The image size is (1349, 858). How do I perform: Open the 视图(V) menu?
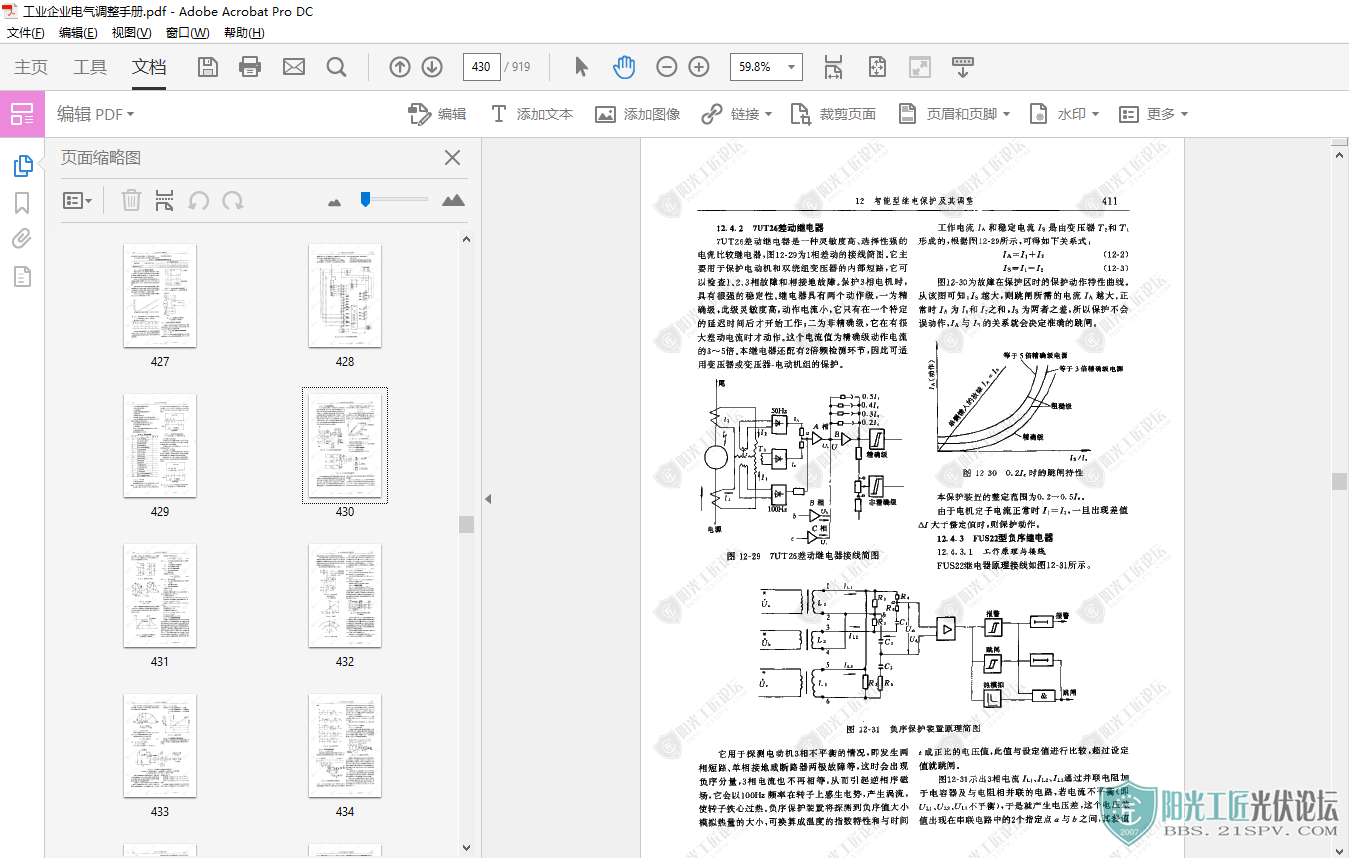pyautogui.click(x=131, y=33)
